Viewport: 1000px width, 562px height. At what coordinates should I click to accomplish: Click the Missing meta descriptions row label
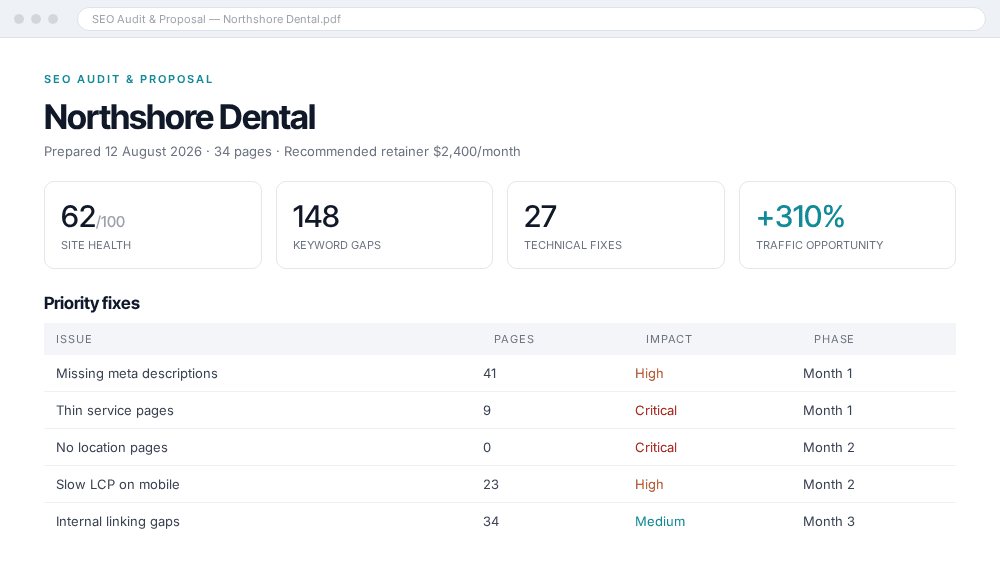point(136,374)
